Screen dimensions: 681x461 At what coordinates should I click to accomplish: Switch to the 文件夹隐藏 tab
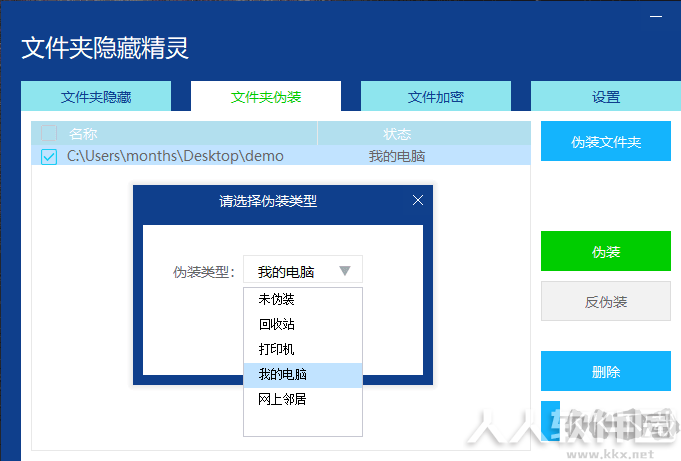click(x=96, y=96)
